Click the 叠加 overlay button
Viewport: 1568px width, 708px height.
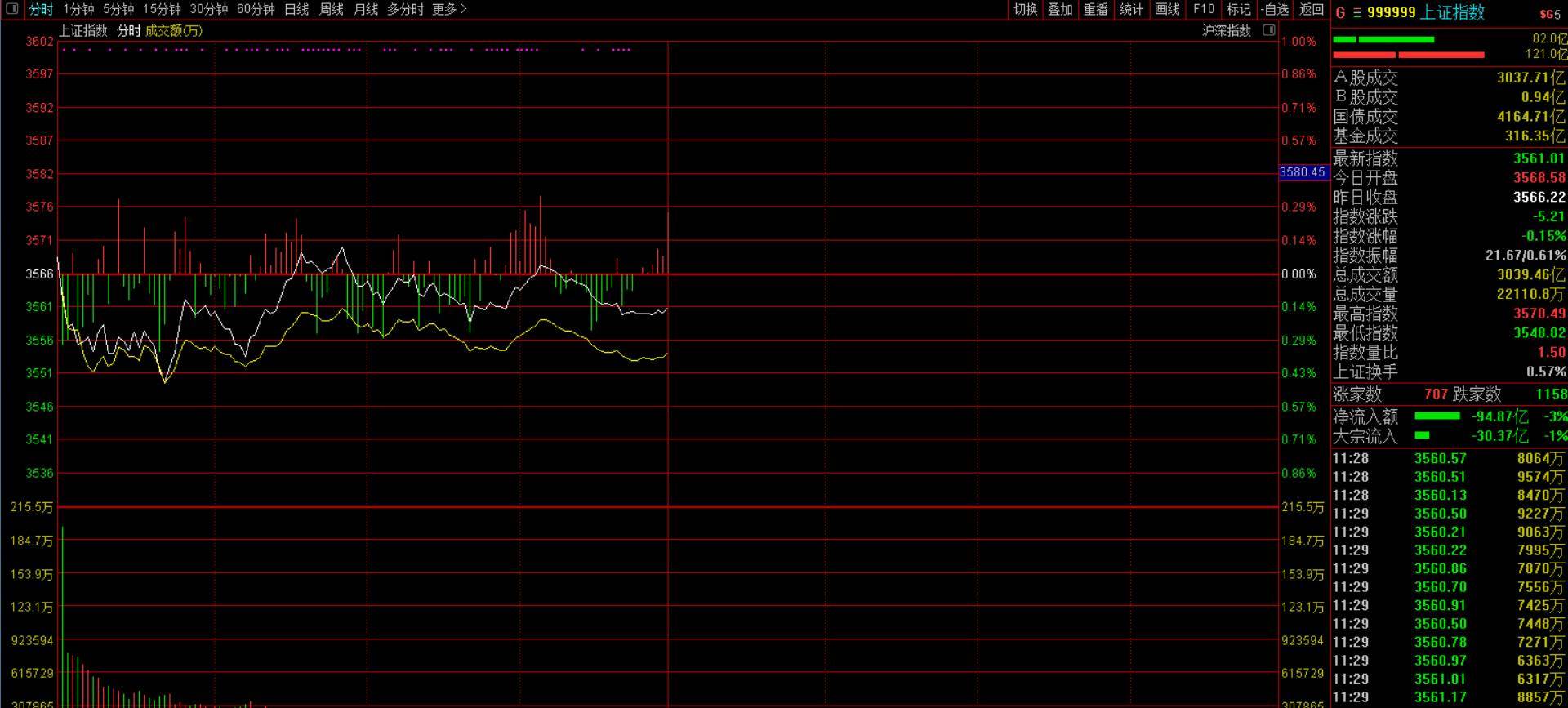click(1060, 9)
